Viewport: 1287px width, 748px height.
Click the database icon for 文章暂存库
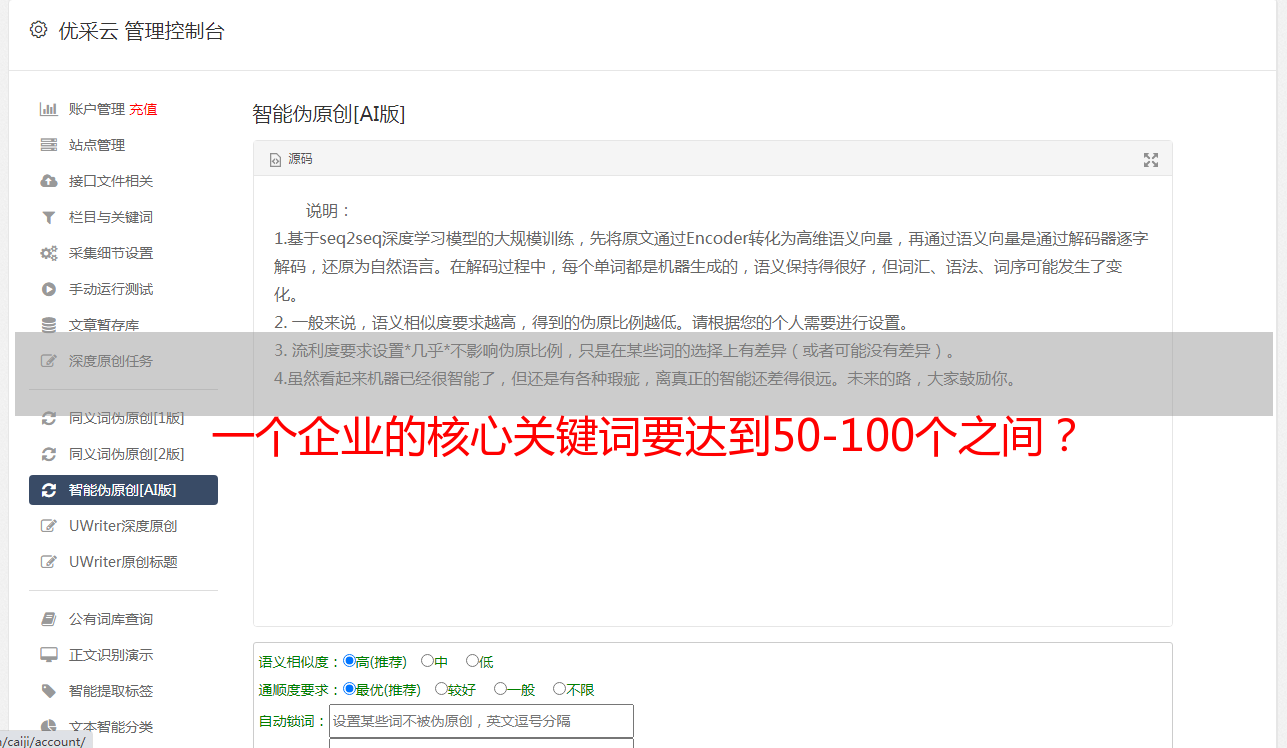coord(48,325)
